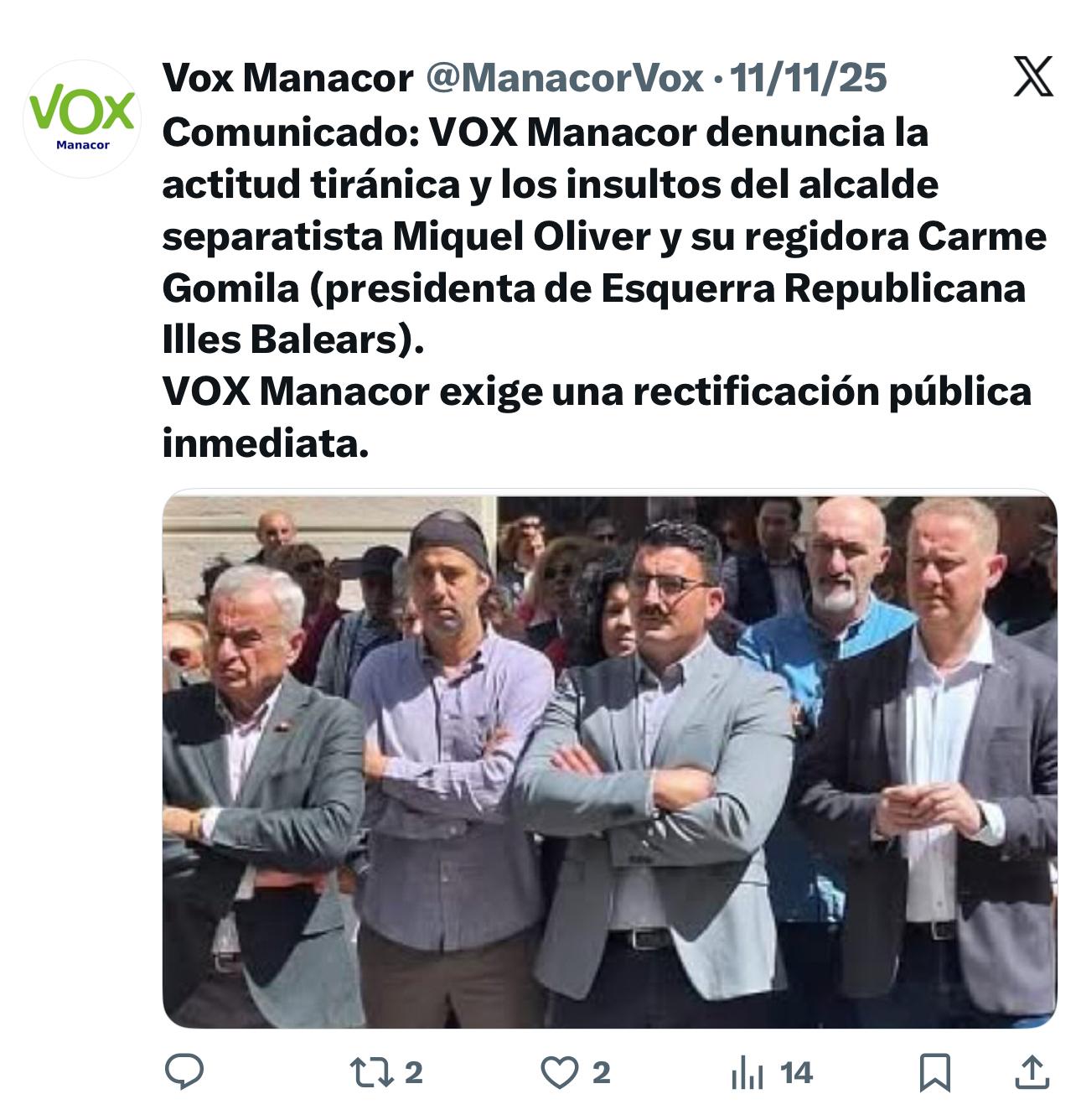Open the @ManacorVox handle link
This screenshot has width=1081, height=1120.
565,78
